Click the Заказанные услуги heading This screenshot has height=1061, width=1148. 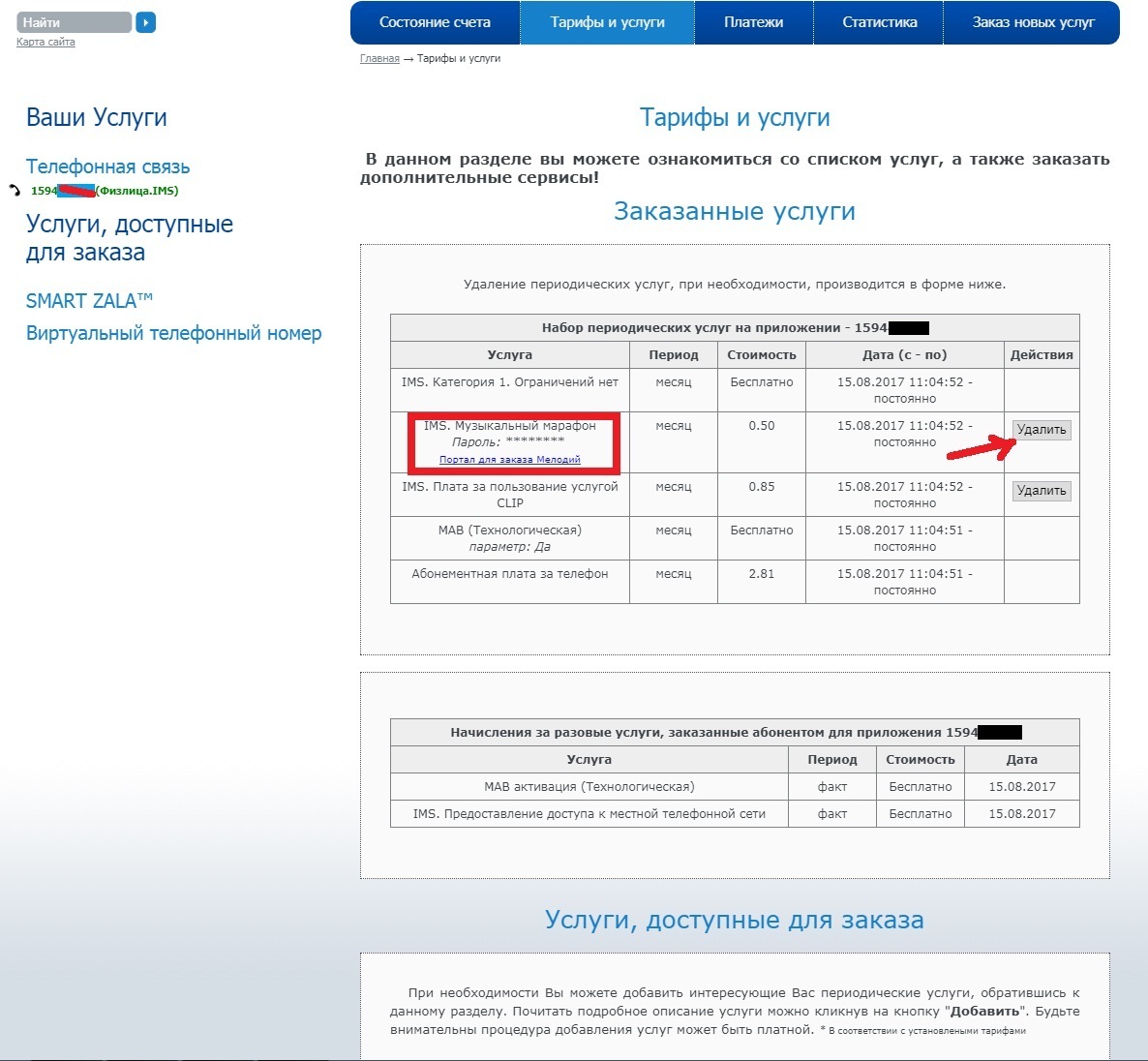point(735,211)
